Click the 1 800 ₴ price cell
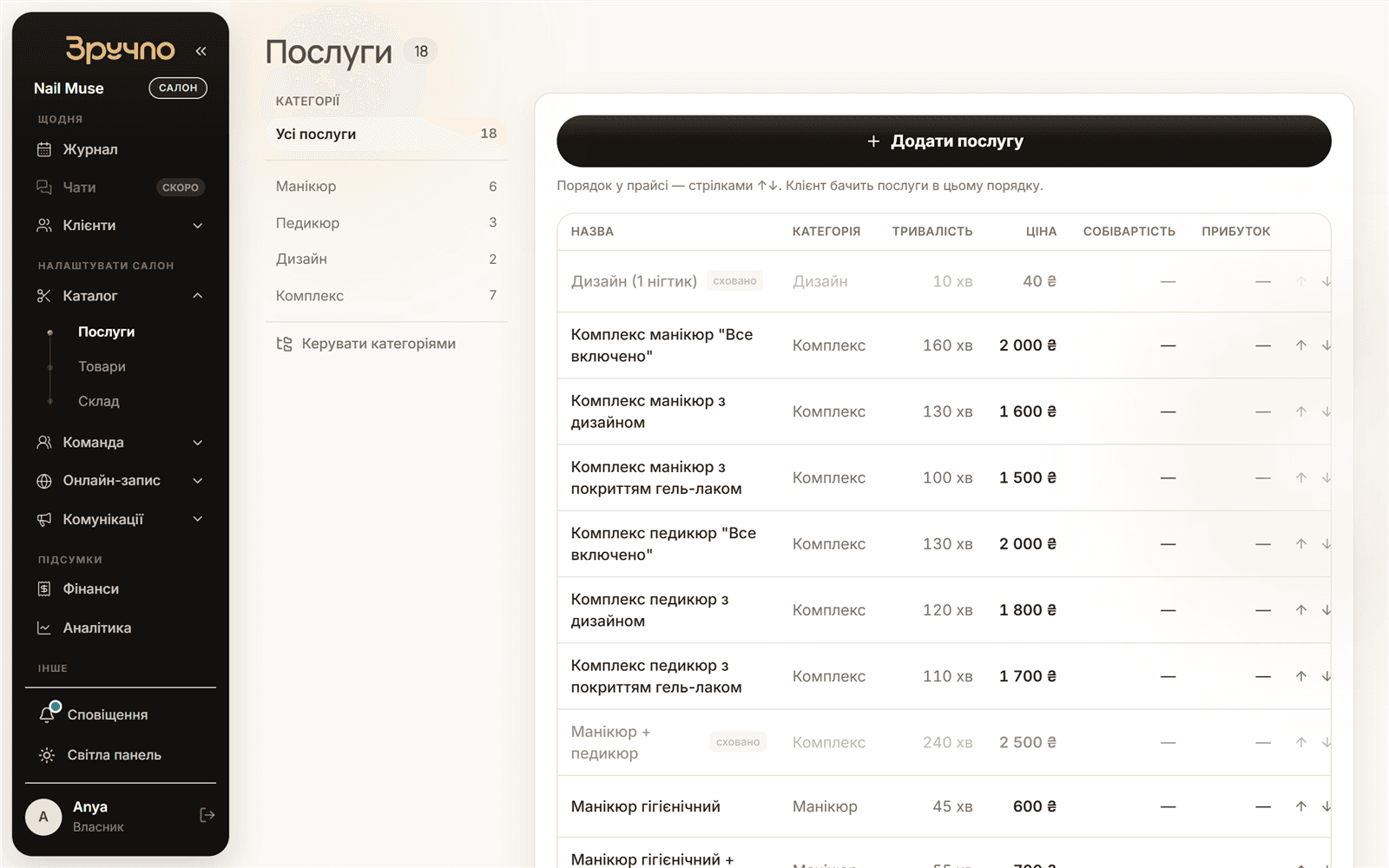The height and width of the screenshot is (868, 1389). click(x=1028, y=610)
